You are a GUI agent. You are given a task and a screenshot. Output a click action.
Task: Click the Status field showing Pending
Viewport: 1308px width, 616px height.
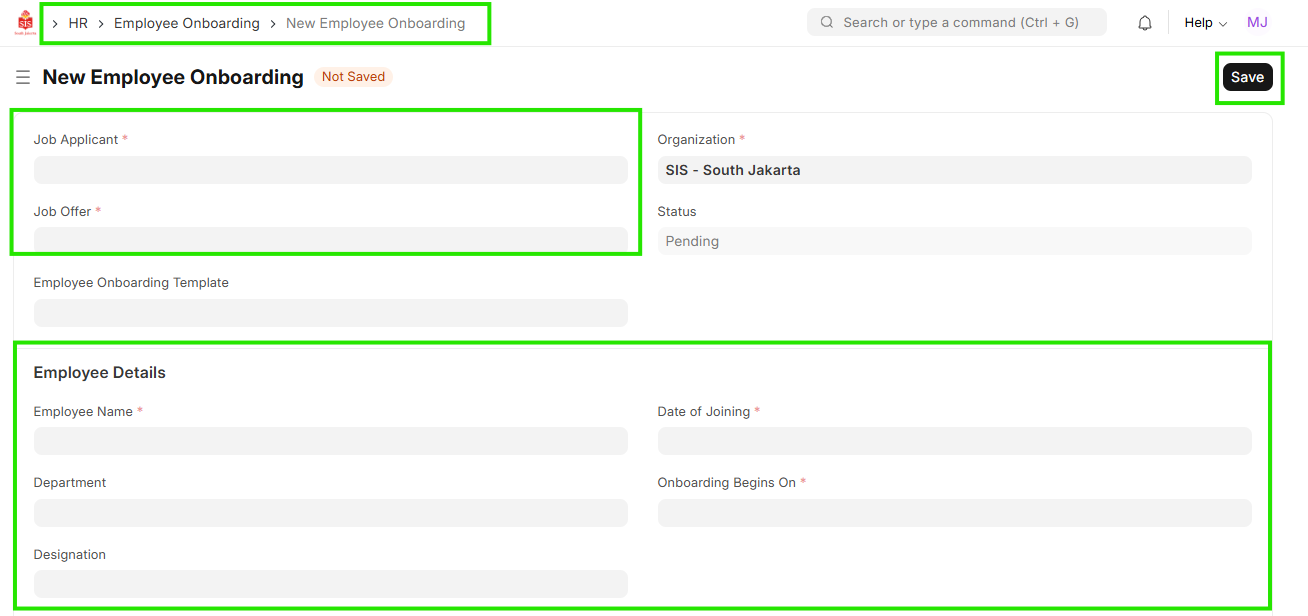click(x=953, y=241)
